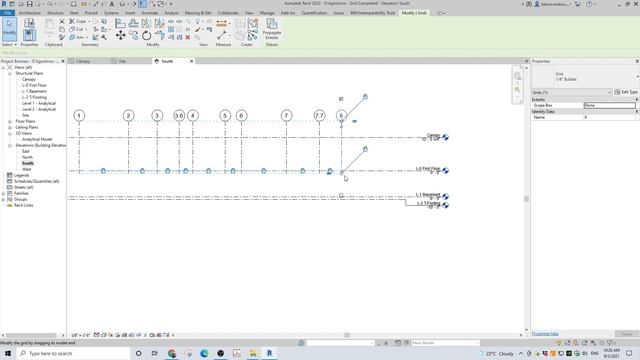Screen dimensions: 640x360
Task: Select Schedules/Quantities (all) in the browser
Action: coord(36,181)
